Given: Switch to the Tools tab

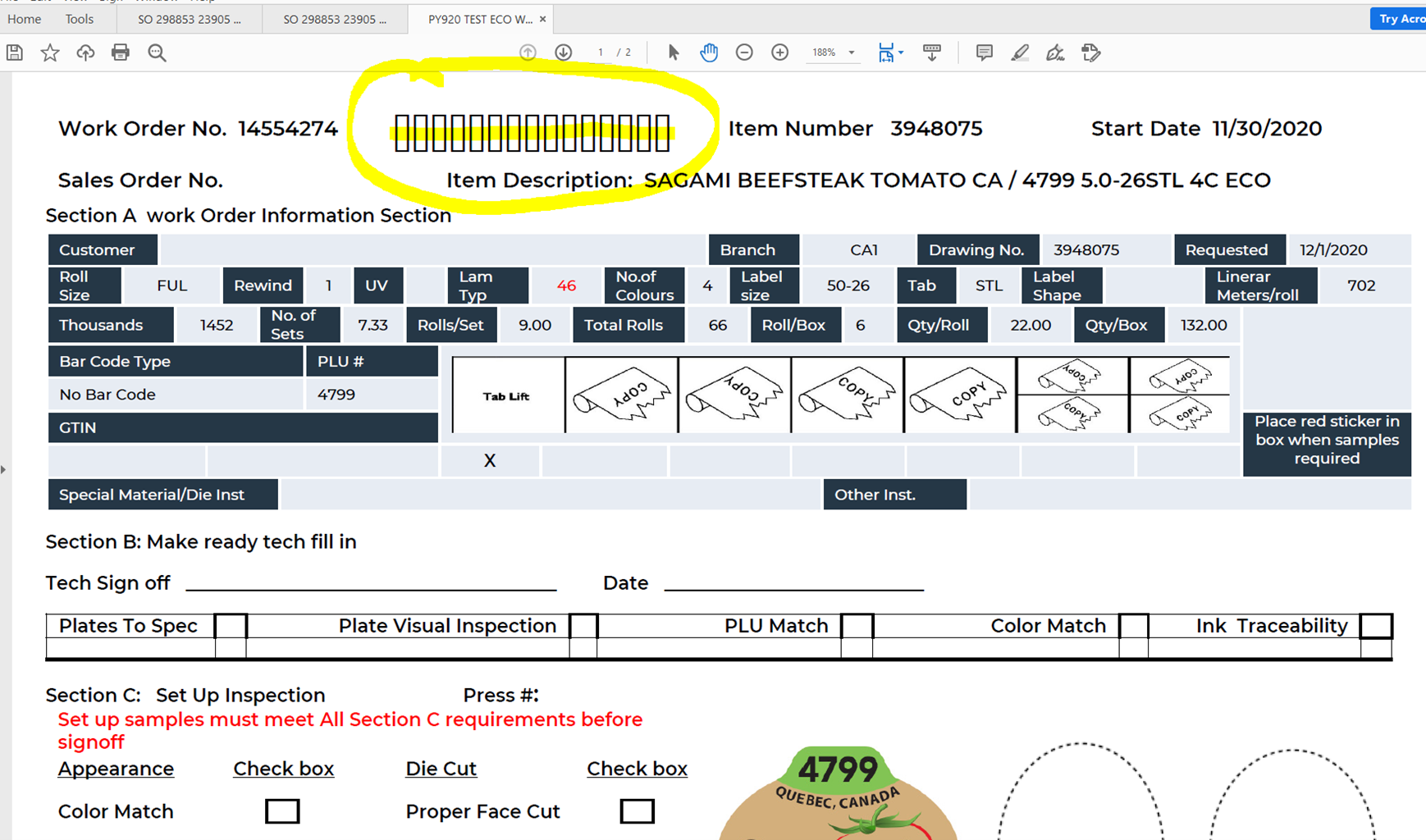Looking at the screenshot, I should pyautogui.click(x=80, y=19).
